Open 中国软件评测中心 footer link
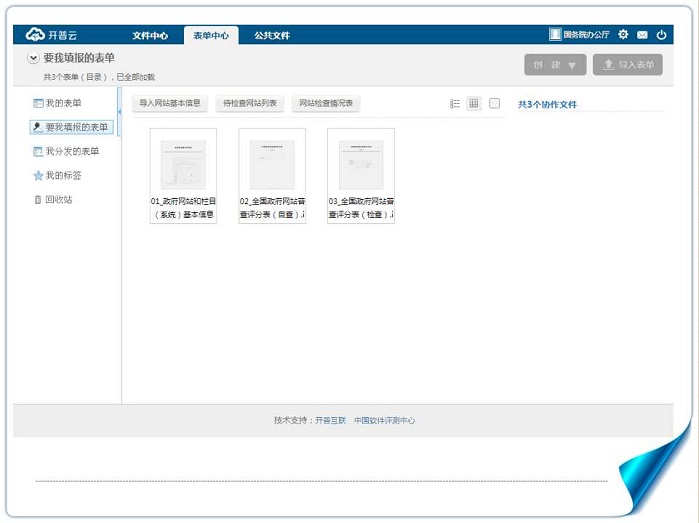 click(384, 421)
